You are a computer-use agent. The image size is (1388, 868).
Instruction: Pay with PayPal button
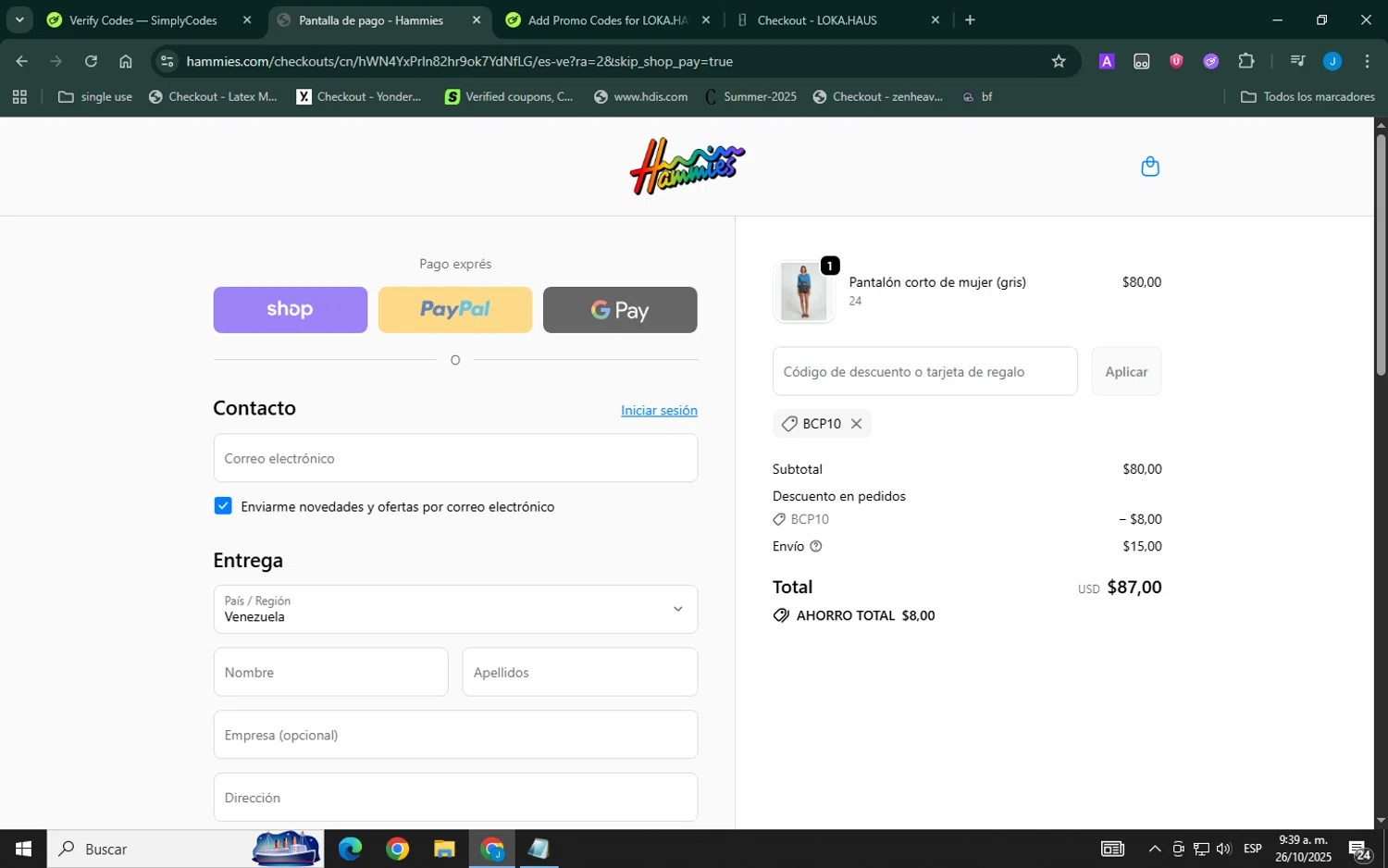point(455,310)
